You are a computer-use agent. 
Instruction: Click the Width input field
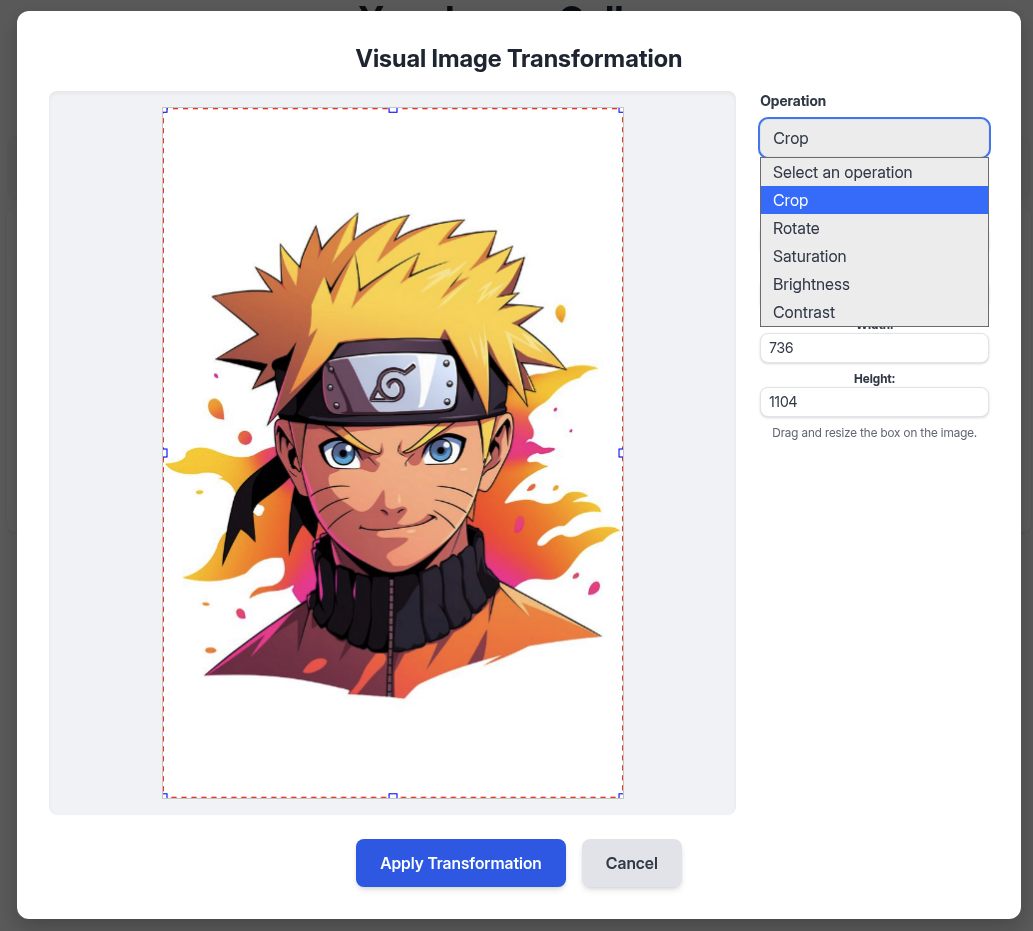tap(874, 348)
